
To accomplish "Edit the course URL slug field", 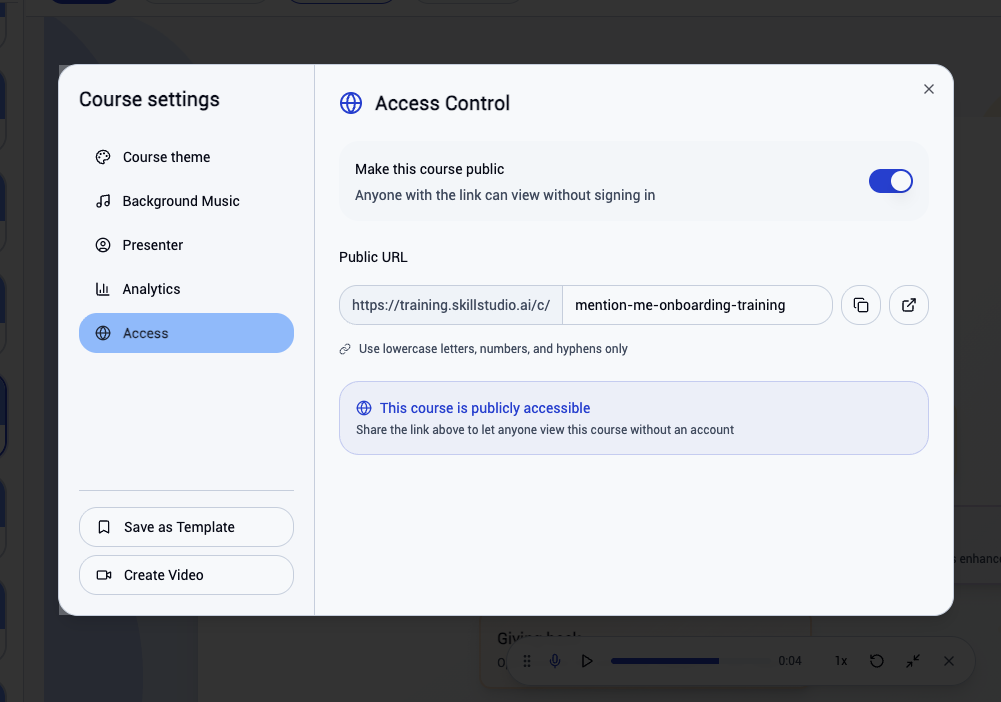I will 697,305.
